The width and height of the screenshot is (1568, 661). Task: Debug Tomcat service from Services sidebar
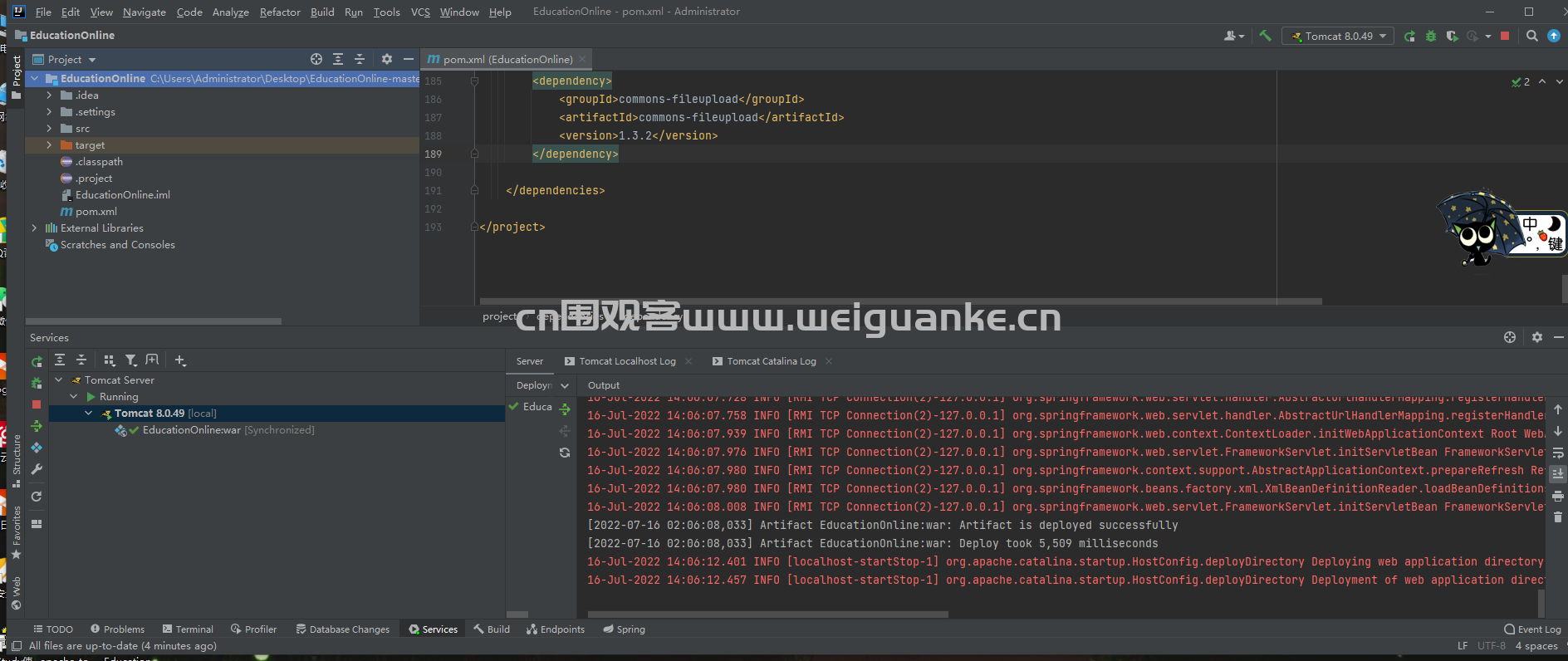37,383
